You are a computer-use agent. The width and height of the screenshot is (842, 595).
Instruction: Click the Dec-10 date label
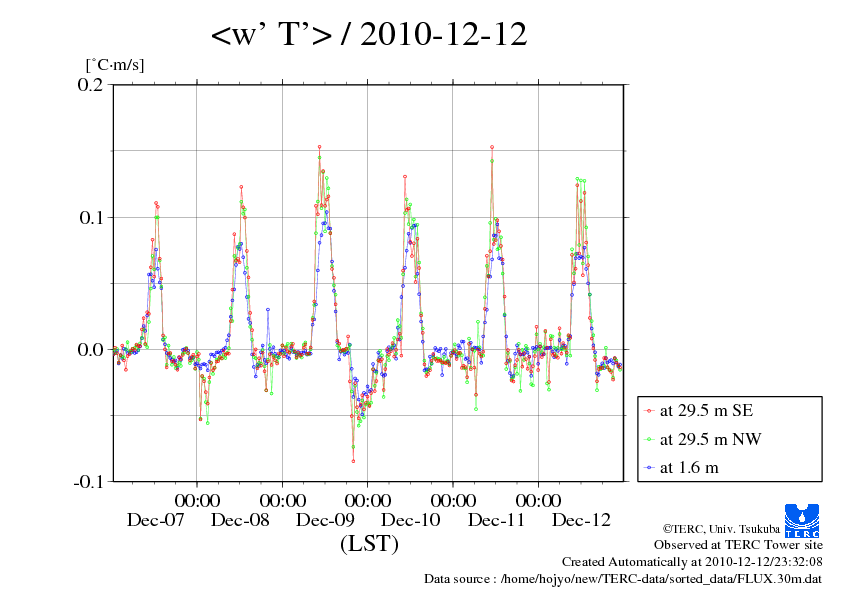pos(411,520)
